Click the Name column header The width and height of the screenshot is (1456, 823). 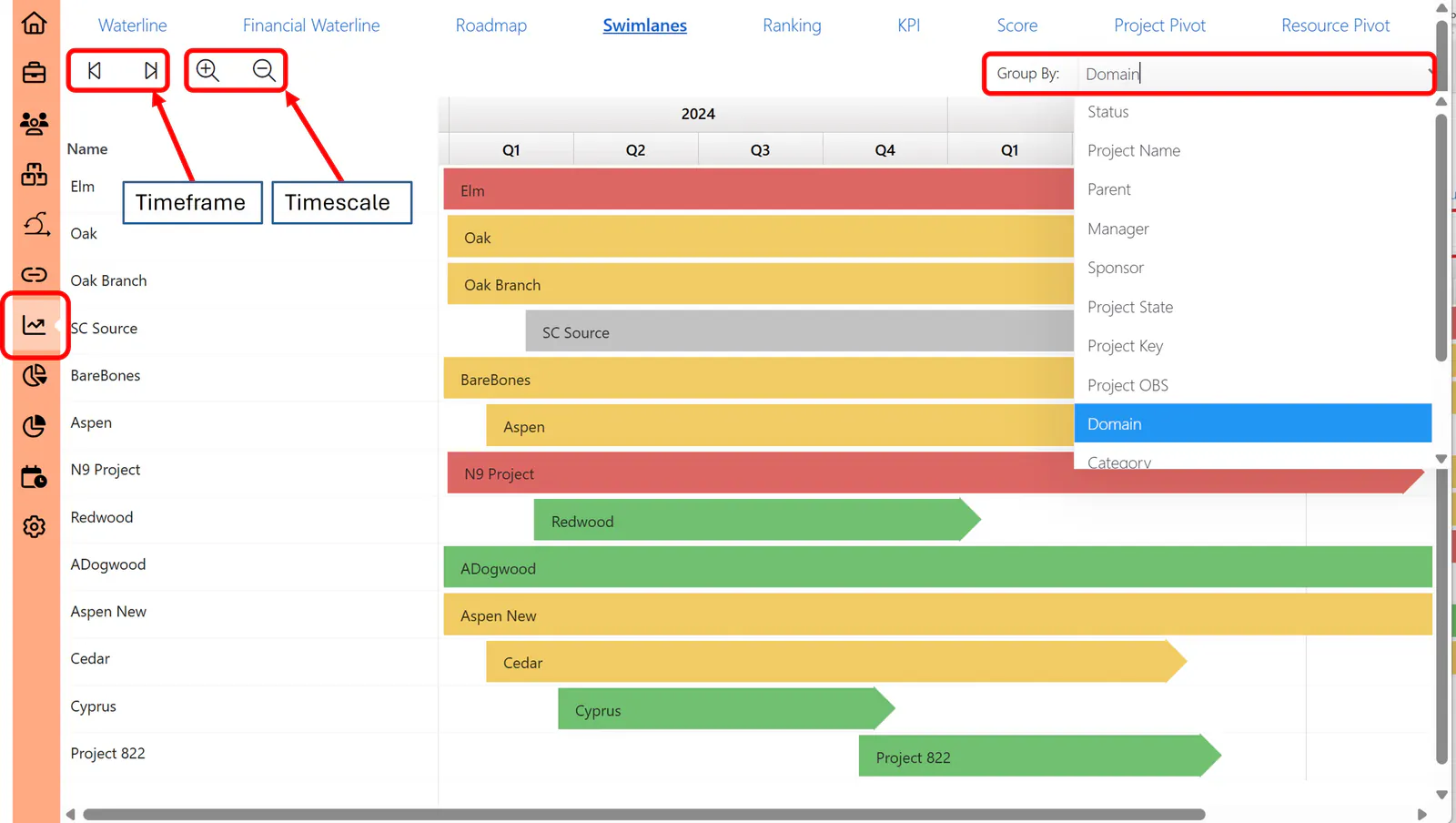click(87, 149)
